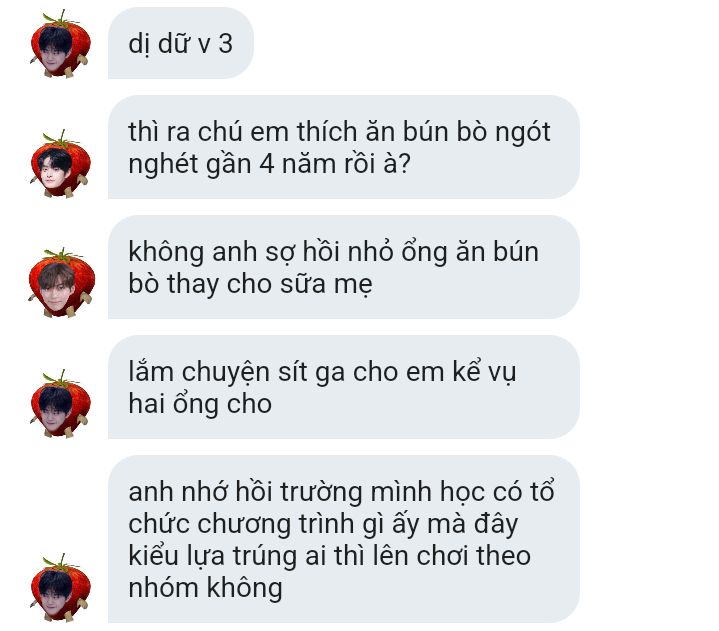The height and width of the screenshot is (631, 719).
Task: Open the avatar next to the "thì ra chú em" message
Action: [x=61, y=164]
